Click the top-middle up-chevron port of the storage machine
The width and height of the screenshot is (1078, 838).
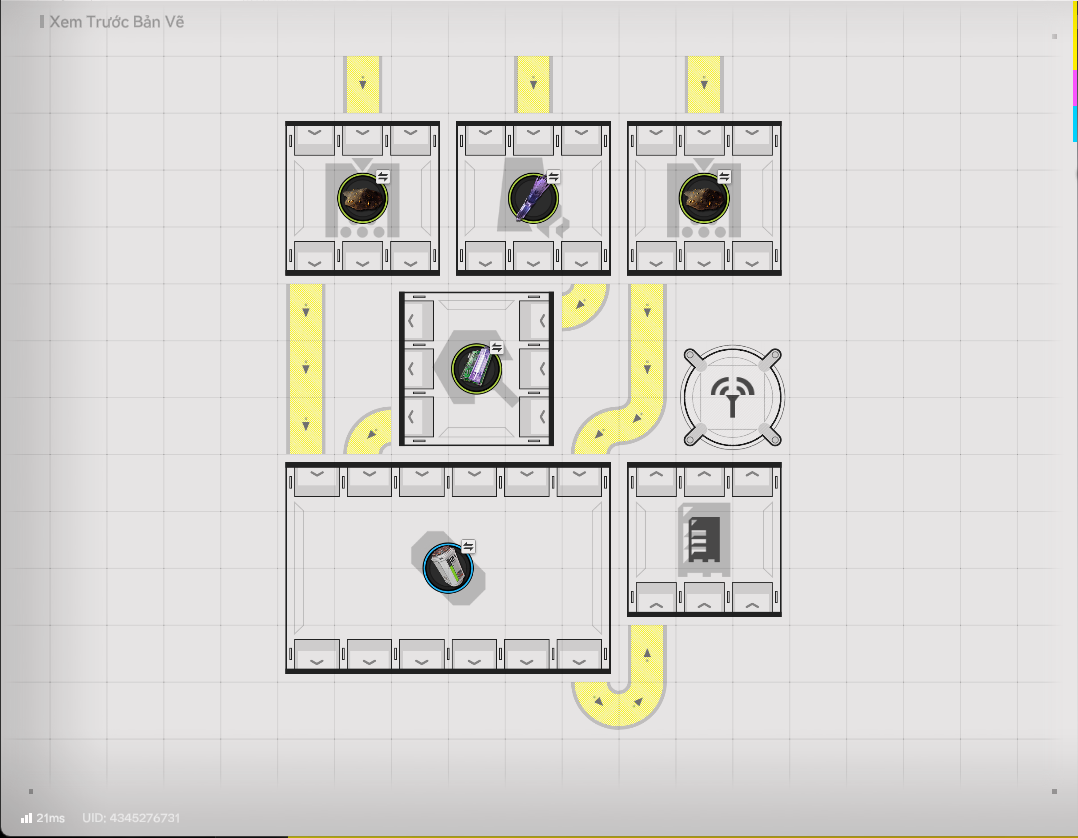703,478
